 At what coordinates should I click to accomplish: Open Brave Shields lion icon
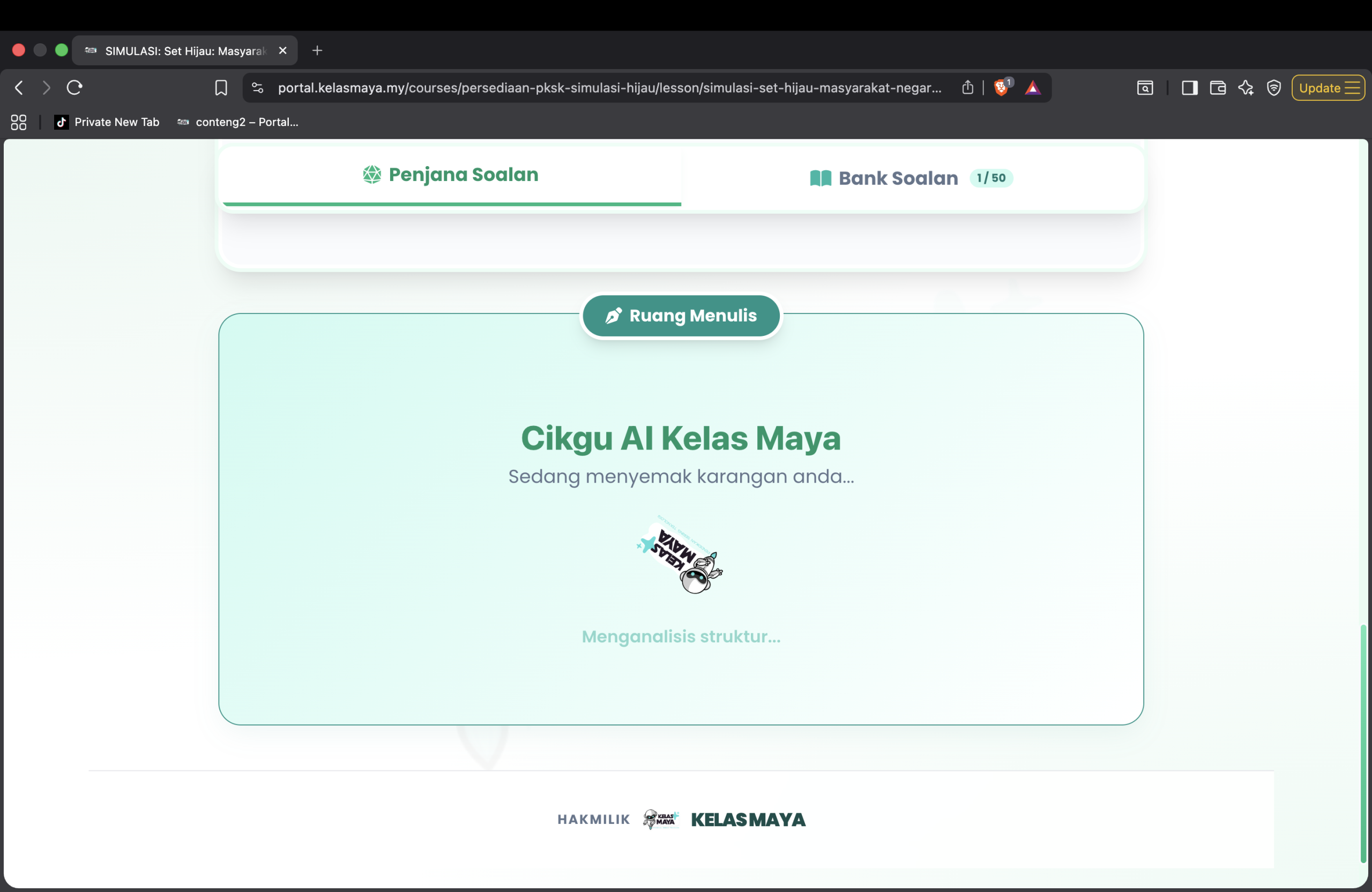coord(1002,87)
